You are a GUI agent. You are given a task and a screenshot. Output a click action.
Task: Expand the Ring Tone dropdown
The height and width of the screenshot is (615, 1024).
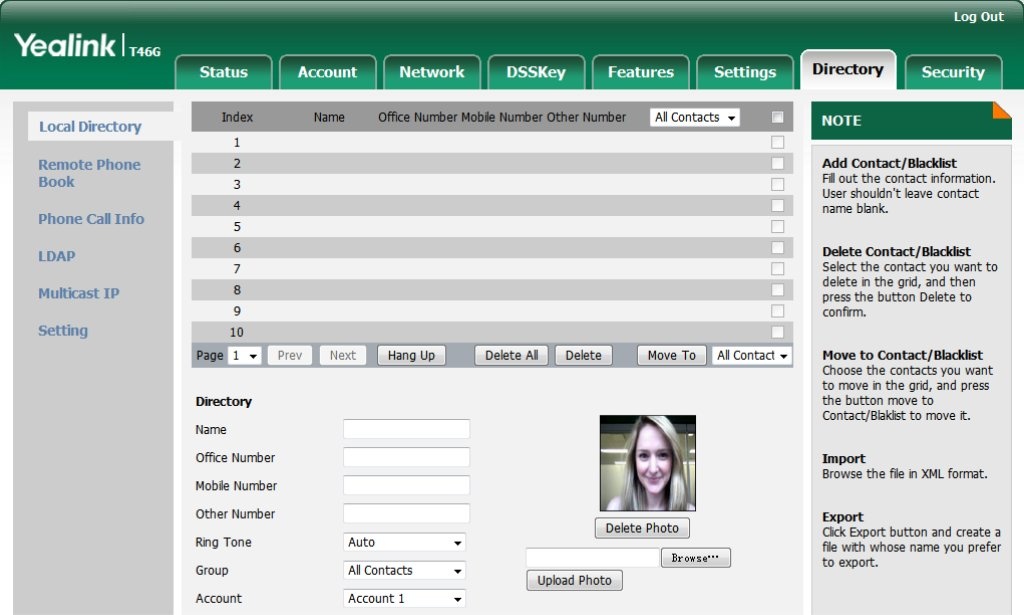405,542
